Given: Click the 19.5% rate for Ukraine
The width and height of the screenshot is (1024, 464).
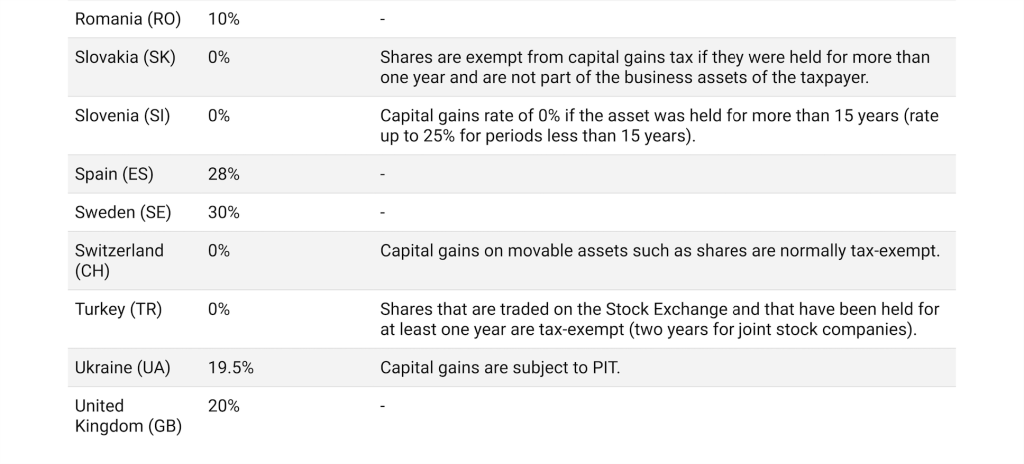Looking at the screenshot, I should click(231, 367).
